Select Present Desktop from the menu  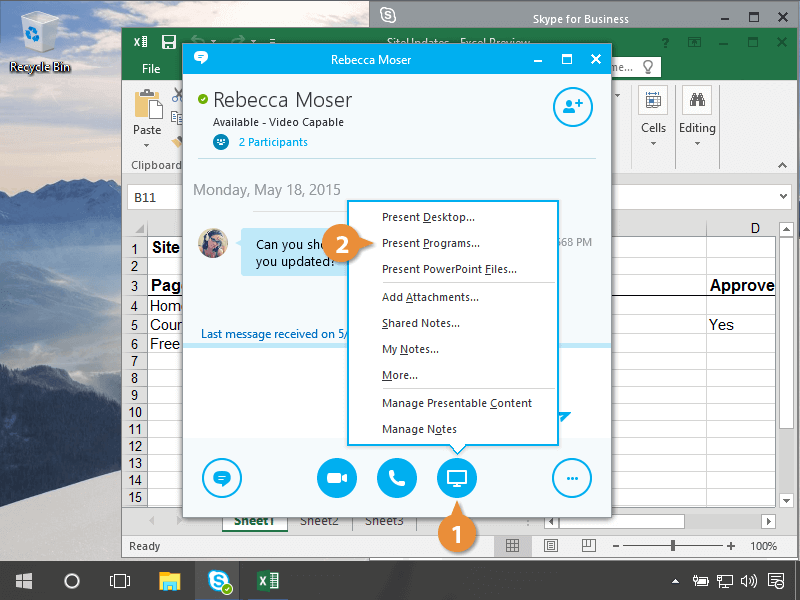(428, 217)
